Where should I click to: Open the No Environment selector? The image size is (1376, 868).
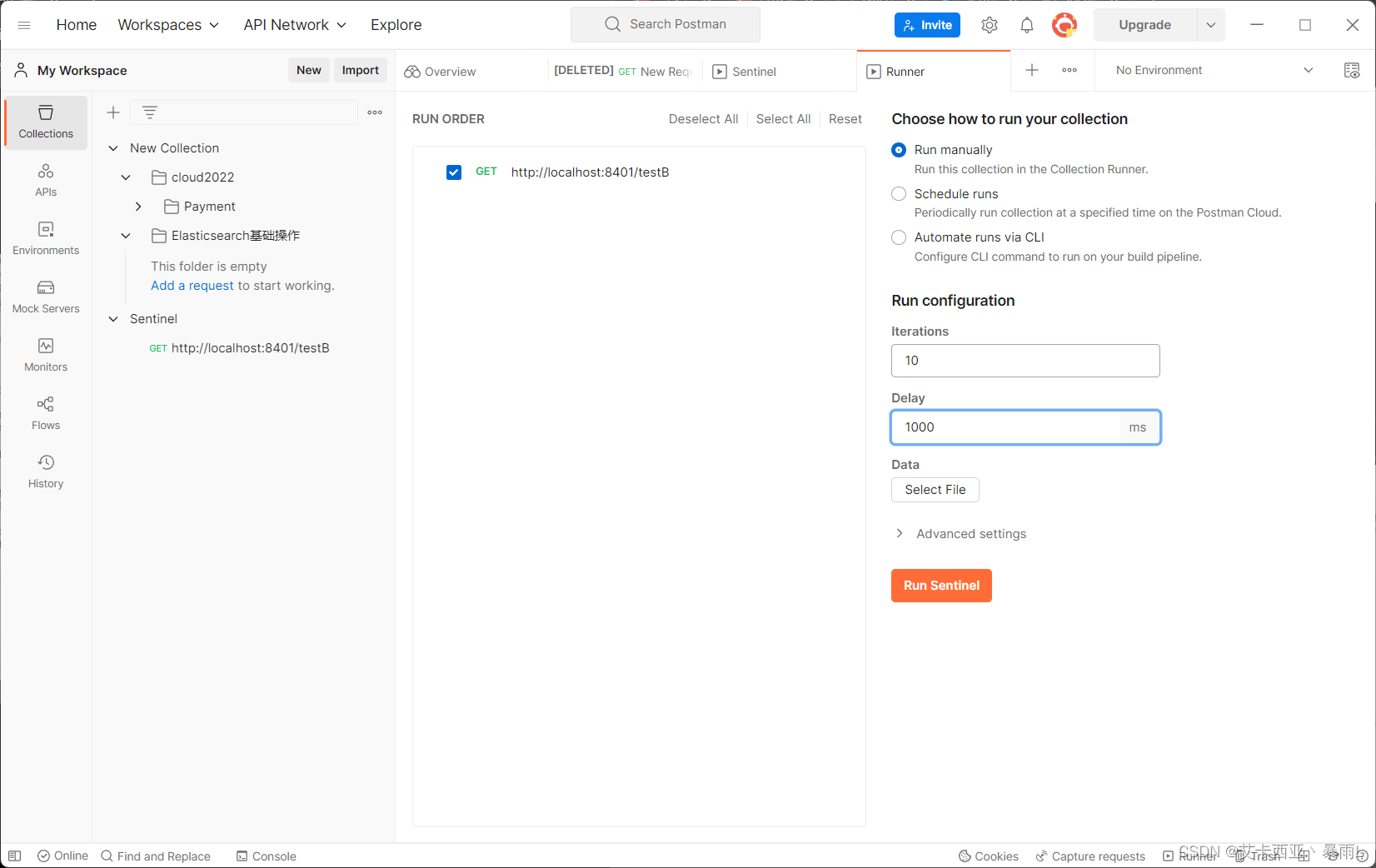pyautogui.click(x=1214, y=70)
